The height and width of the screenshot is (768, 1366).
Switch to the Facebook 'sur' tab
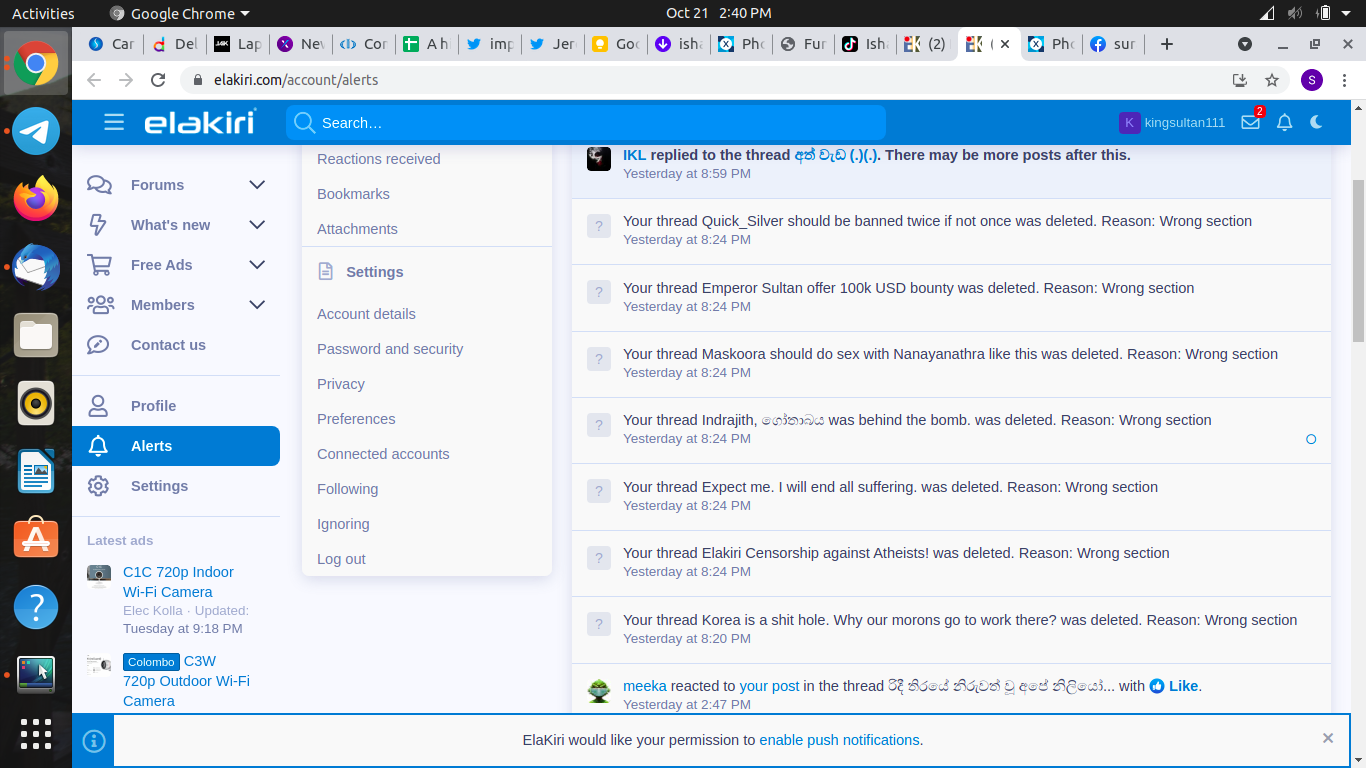coord(1112,44)
